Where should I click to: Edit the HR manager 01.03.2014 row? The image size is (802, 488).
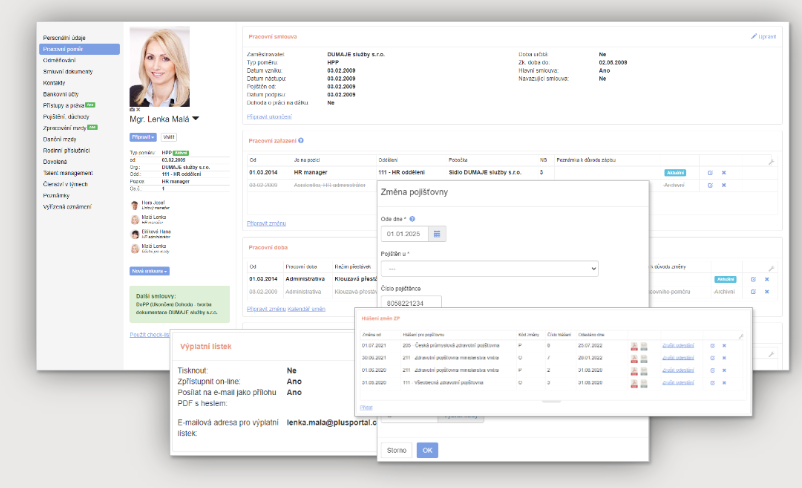coord(710,173)
